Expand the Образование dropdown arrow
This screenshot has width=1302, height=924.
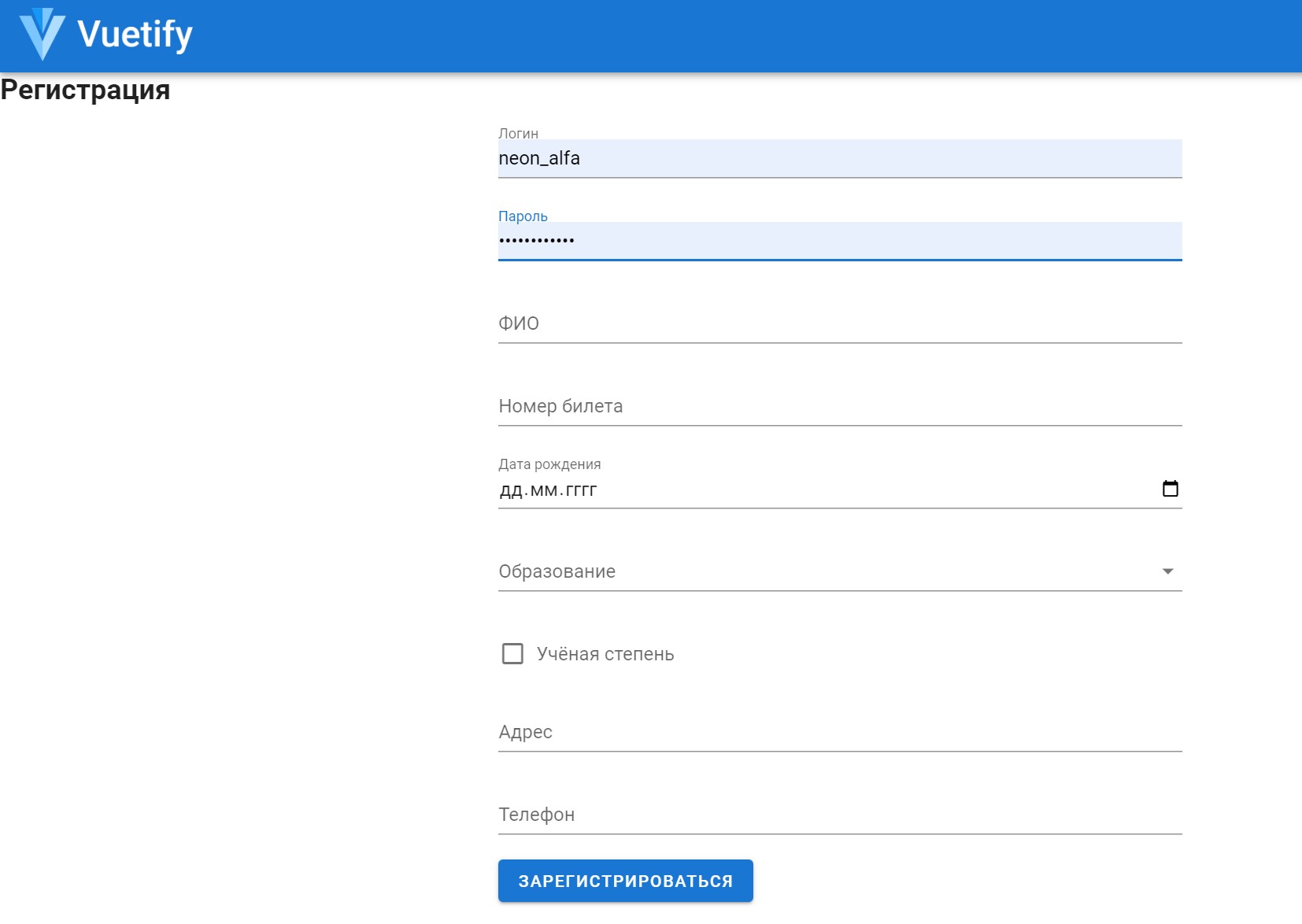point(1167,571)
